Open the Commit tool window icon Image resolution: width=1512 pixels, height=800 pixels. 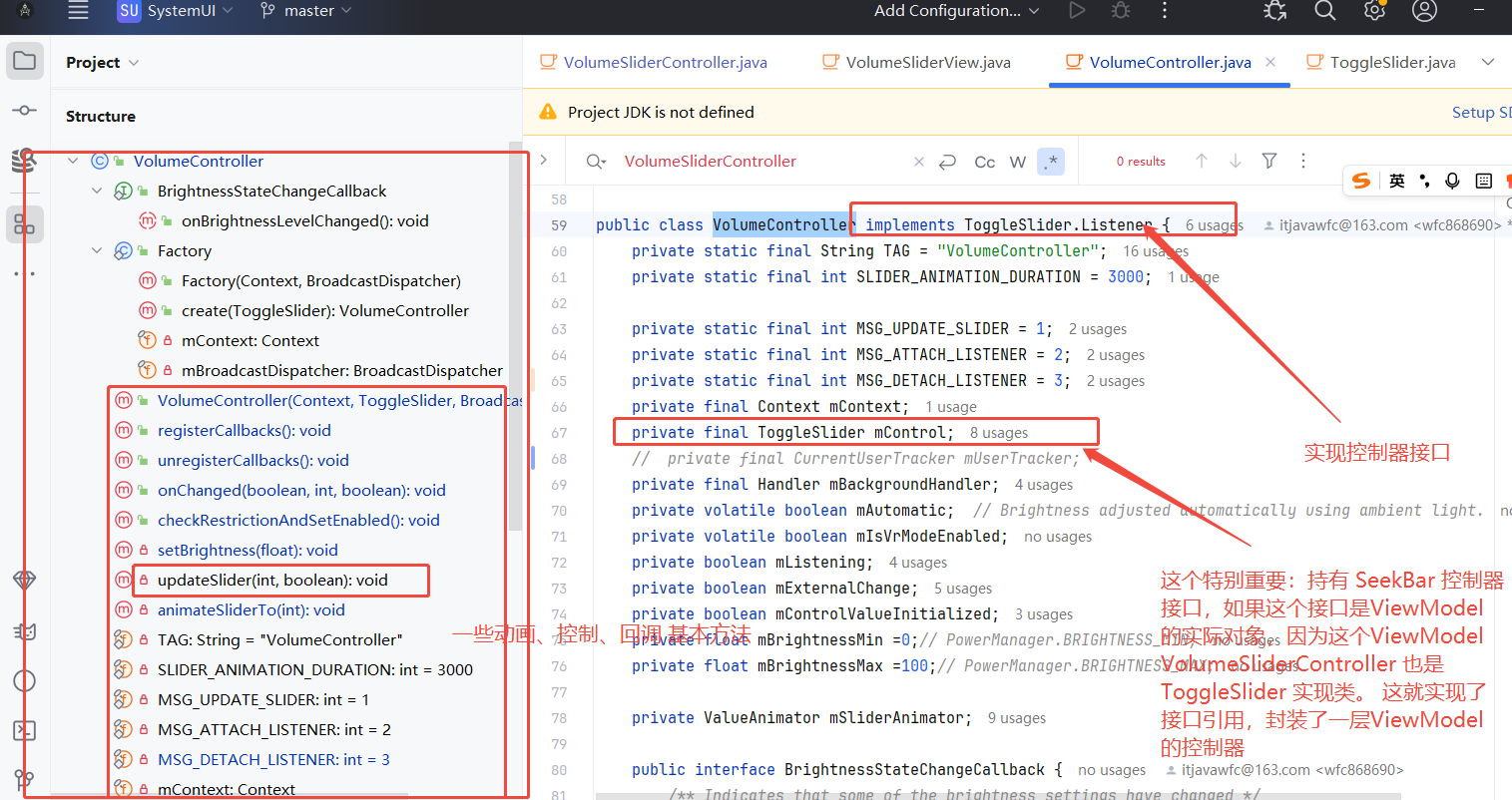pos(25,110)
